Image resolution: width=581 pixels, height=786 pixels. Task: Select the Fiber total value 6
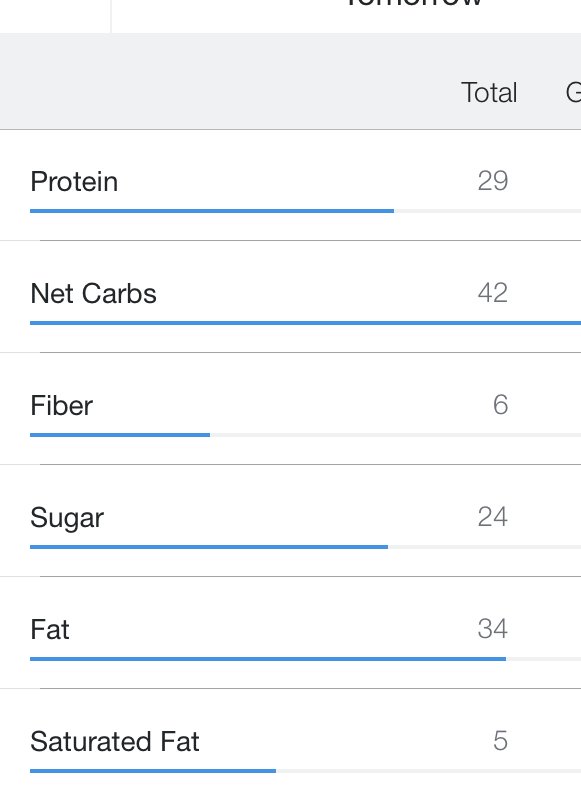click(x=500, y=405)
